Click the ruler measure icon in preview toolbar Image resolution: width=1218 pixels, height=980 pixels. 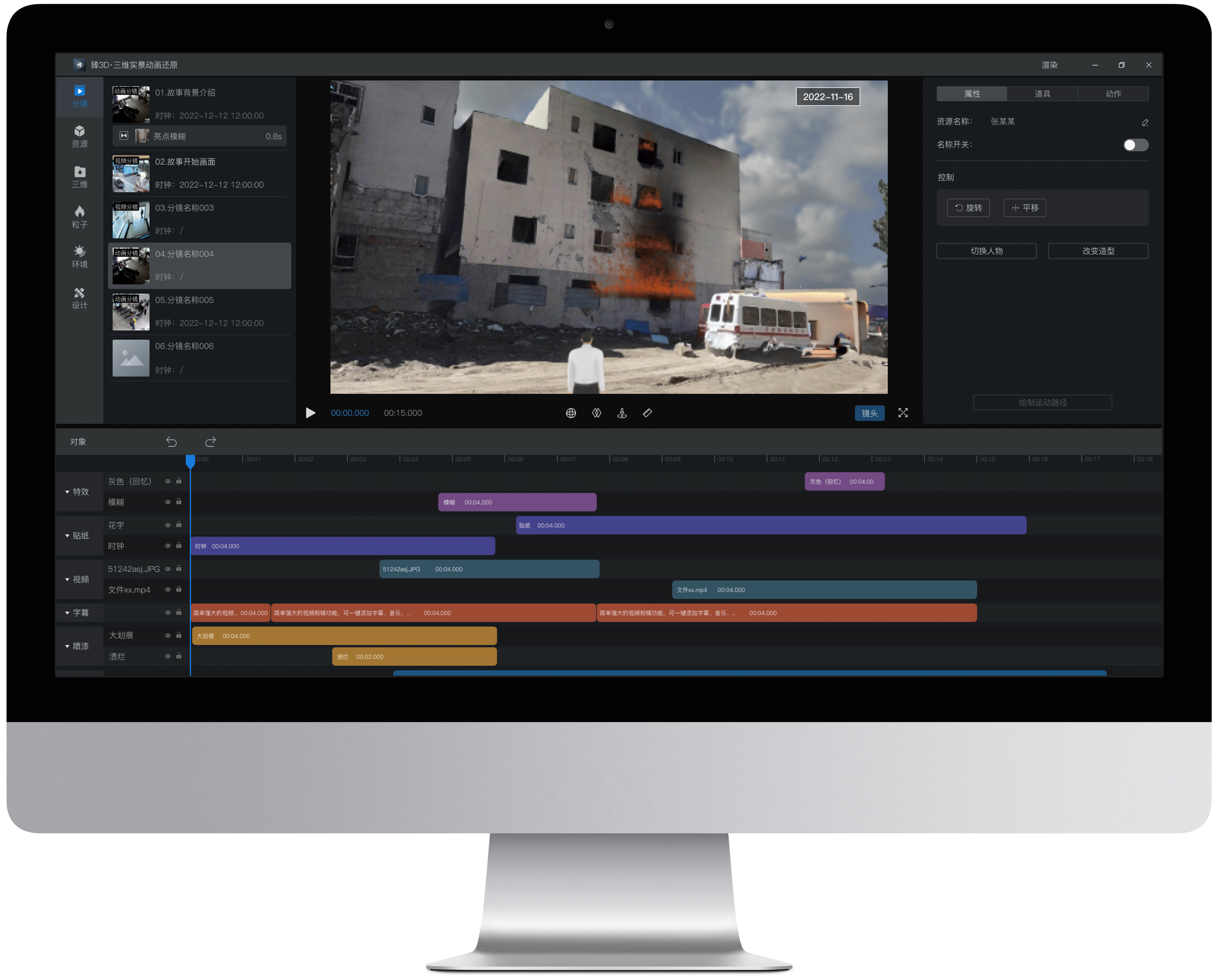click(x=647, y=413)
